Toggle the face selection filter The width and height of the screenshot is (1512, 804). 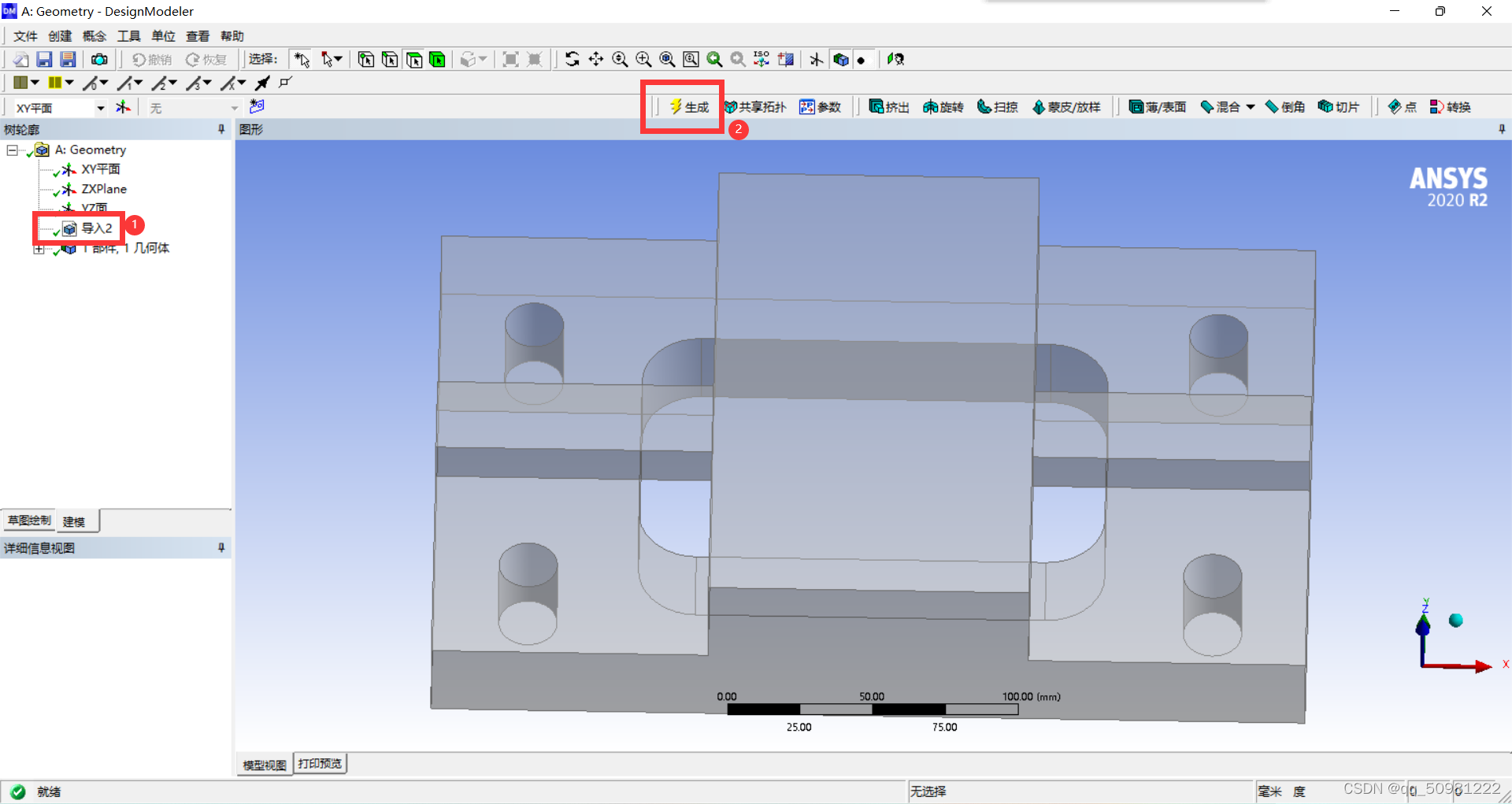[413, 60]
